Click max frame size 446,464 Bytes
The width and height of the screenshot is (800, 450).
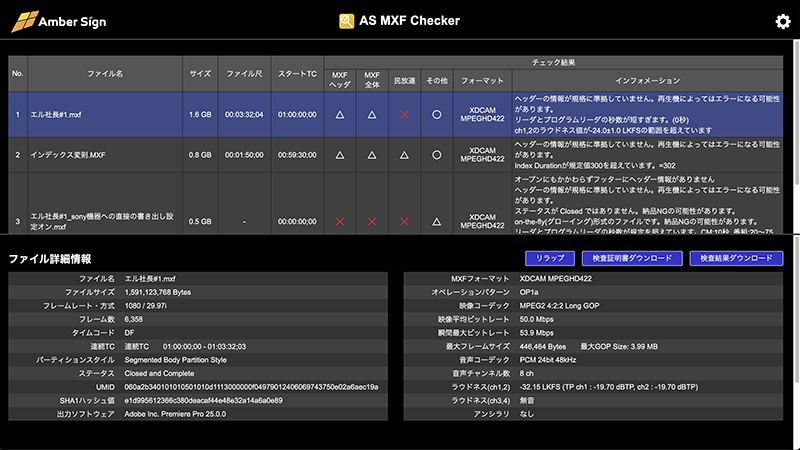pos(543,346)
